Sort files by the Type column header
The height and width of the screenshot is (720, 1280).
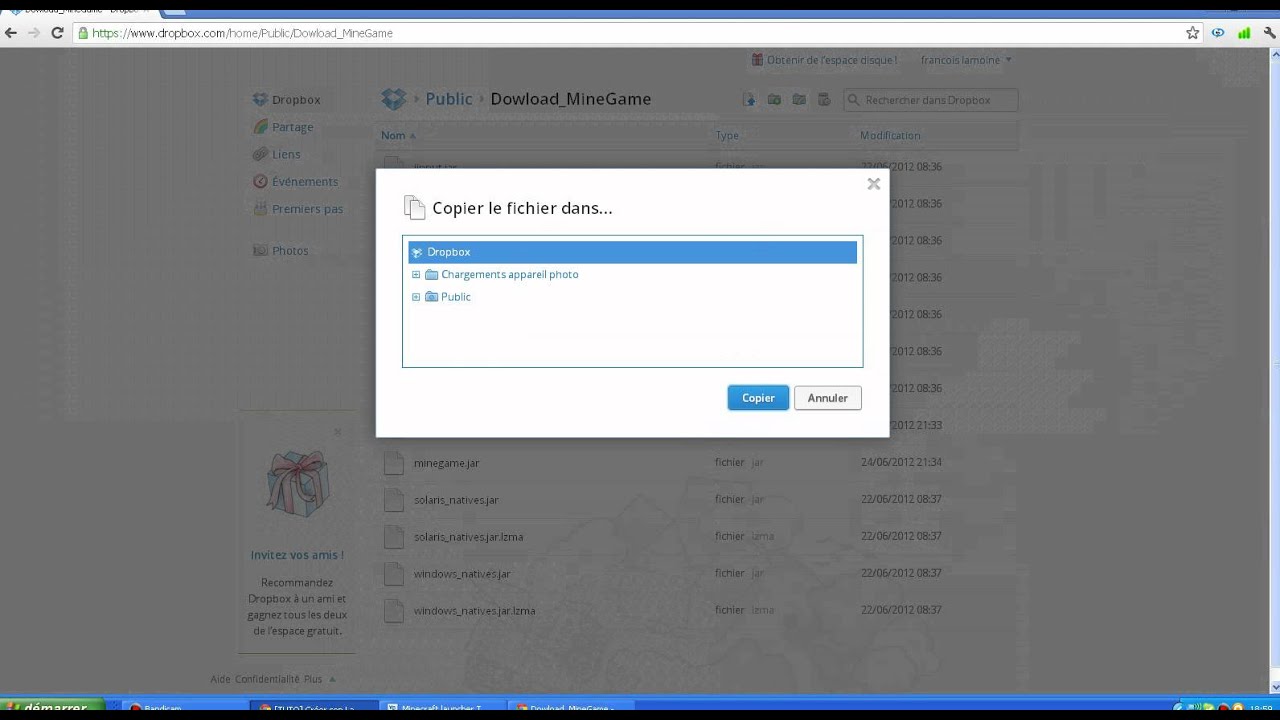[727, 135]
